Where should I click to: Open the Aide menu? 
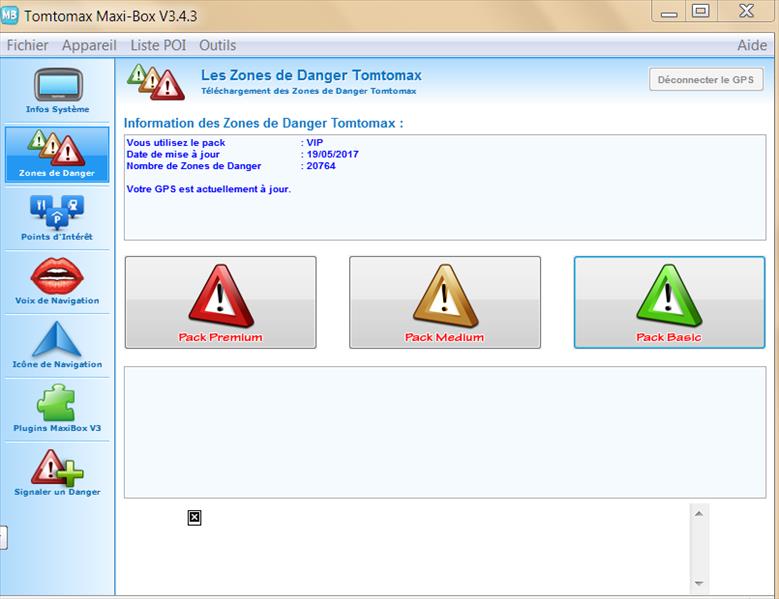click(752, 45)
